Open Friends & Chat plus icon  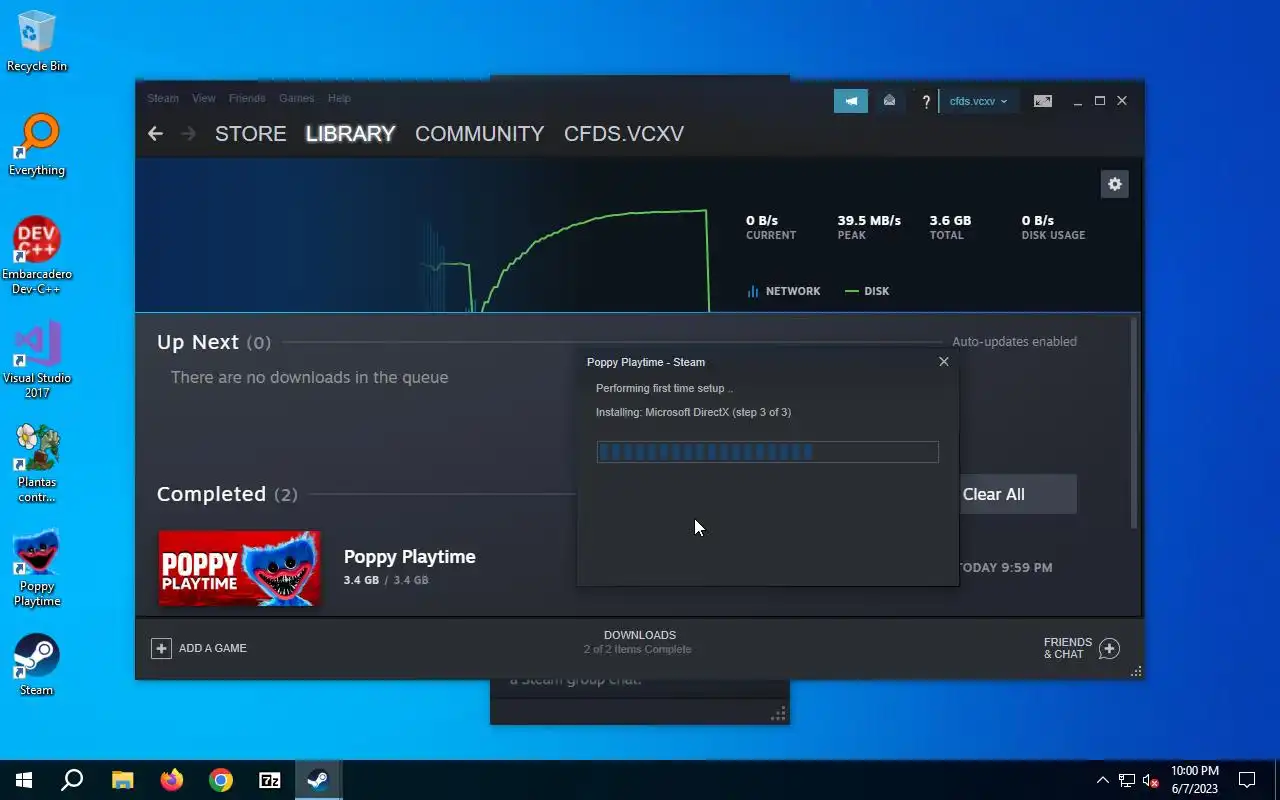(x=1109, y=648)
